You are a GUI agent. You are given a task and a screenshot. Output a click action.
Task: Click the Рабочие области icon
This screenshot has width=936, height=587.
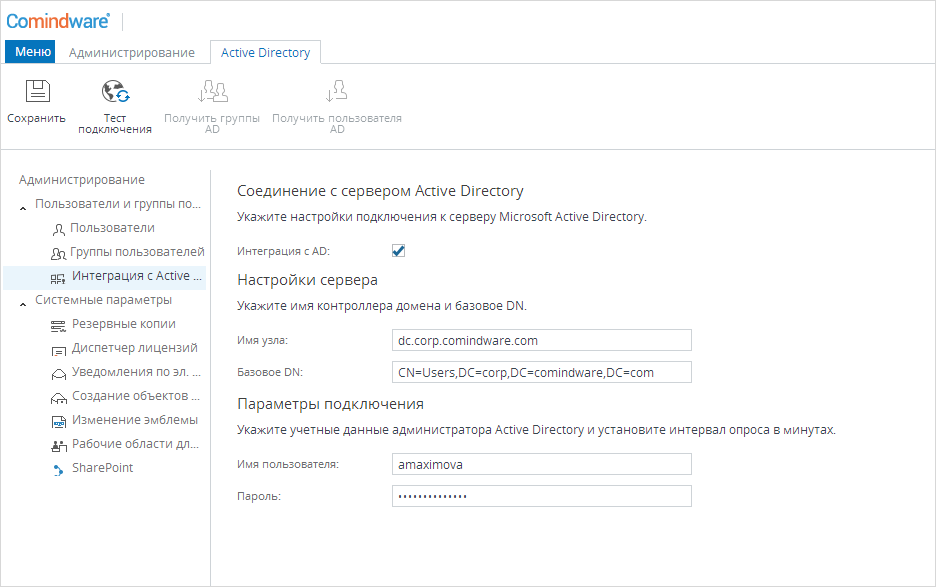point(58,446)
